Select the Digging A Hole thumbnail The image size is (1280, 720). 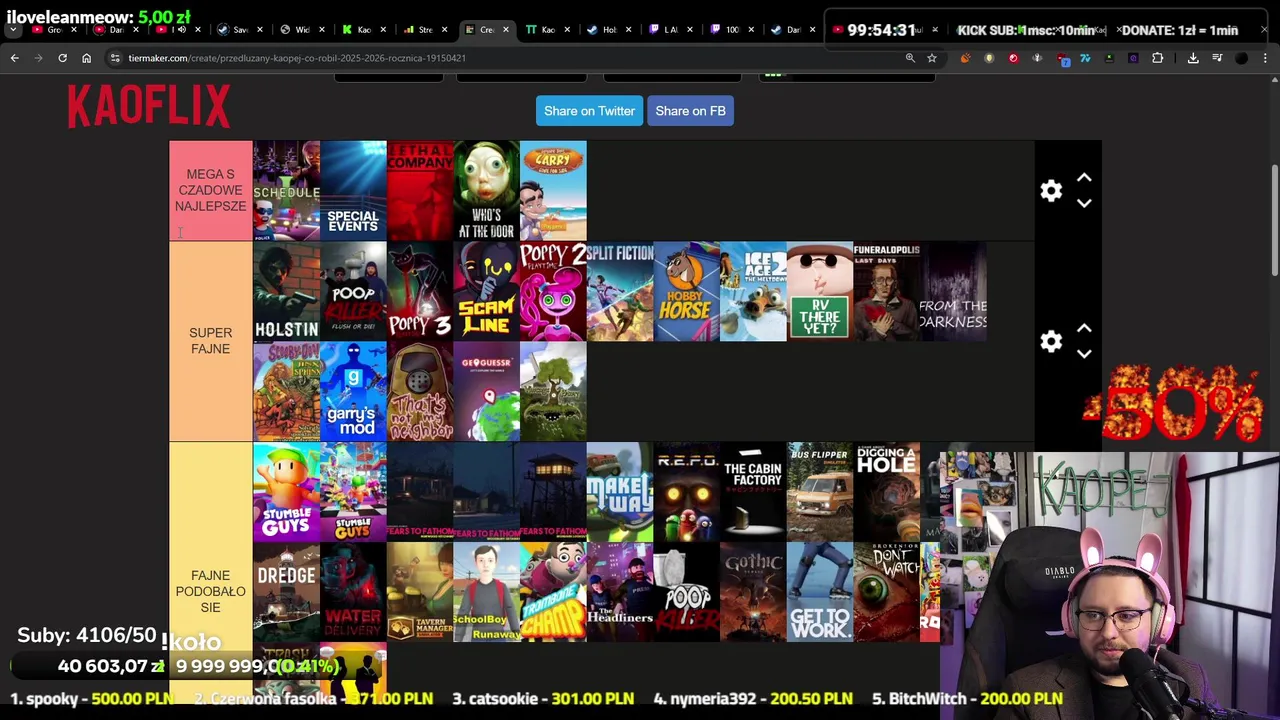click(x=886, y=493)
